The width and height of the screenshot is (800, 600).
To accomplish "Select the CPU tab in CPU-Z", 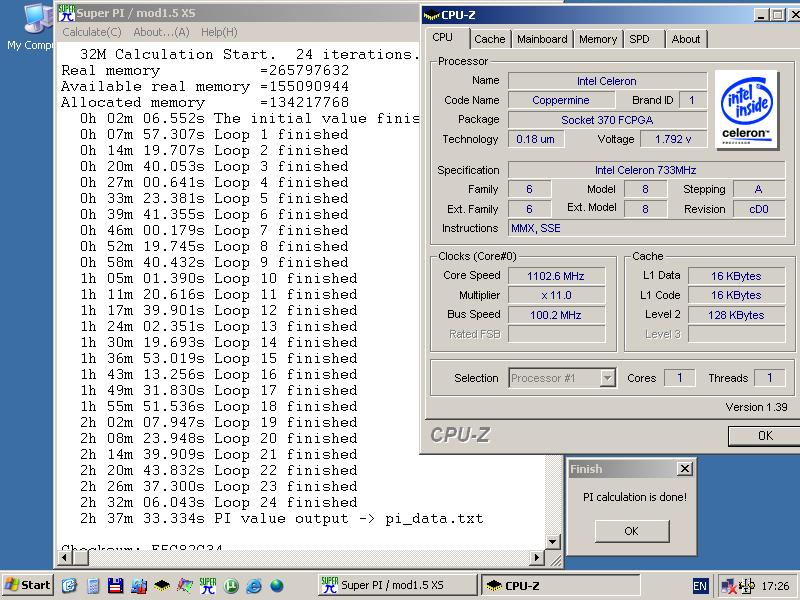I will click(x=442, y=38).
